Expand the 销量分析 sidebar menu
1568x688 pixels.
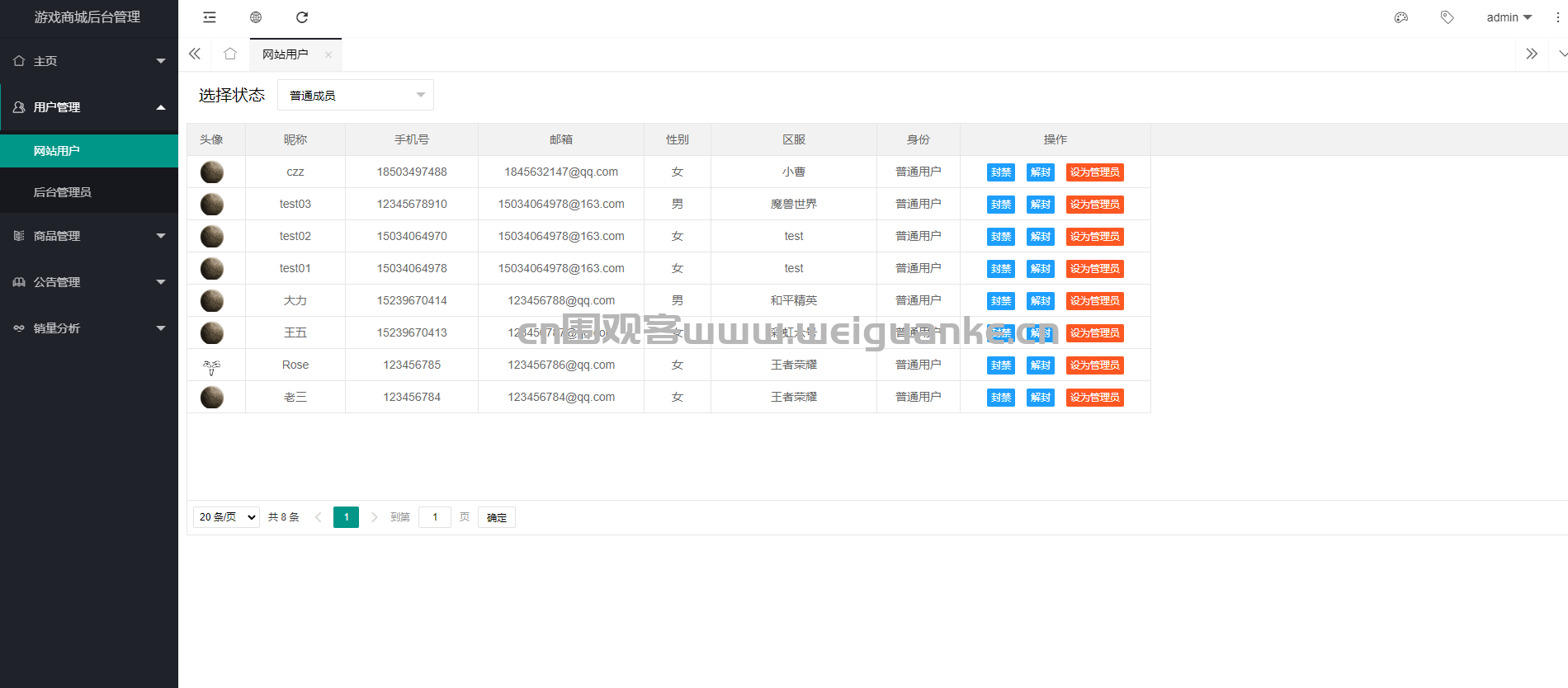point(89,328)
